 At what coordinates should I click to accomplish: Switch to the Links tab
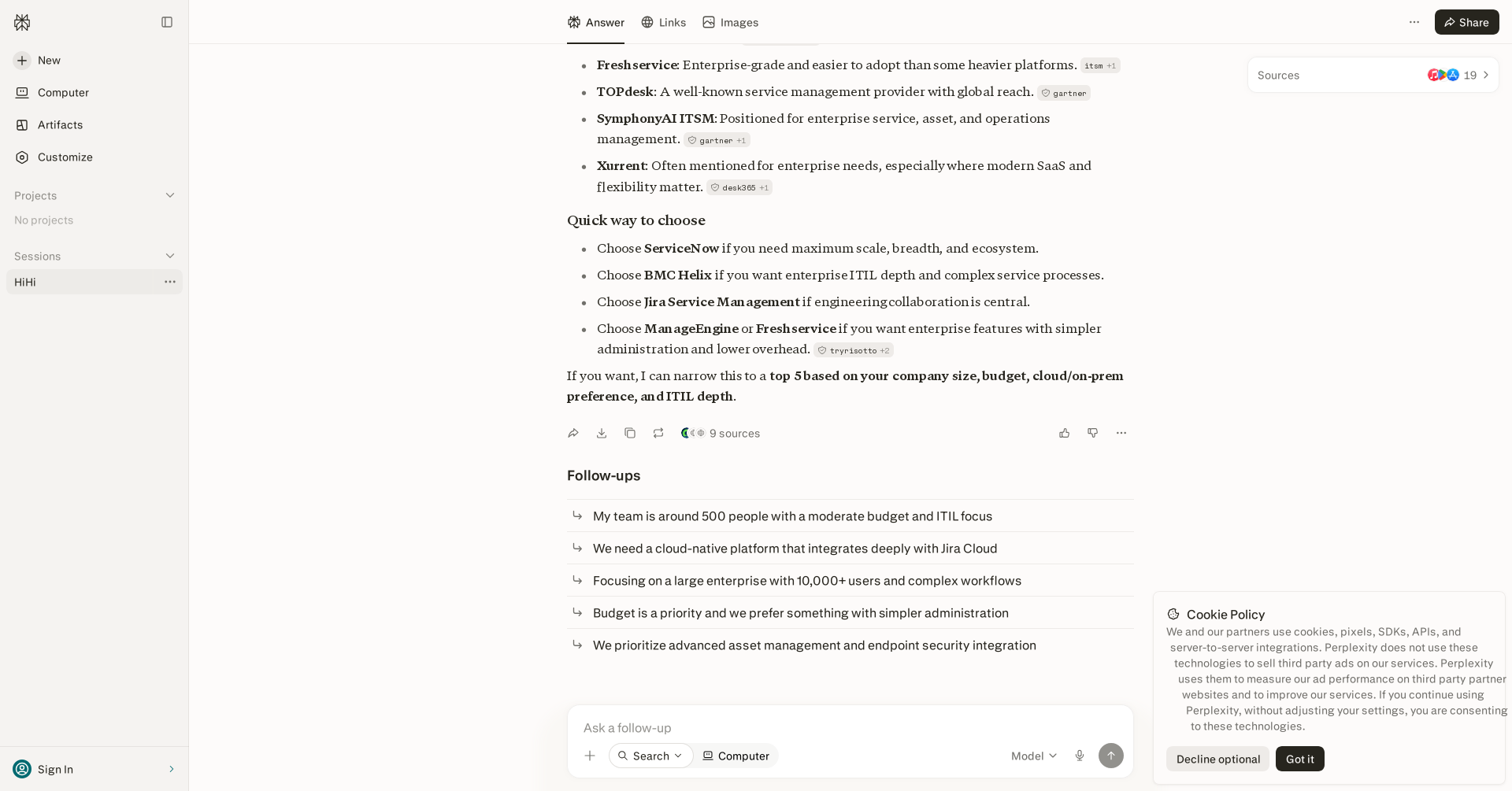tap(663, 22)
